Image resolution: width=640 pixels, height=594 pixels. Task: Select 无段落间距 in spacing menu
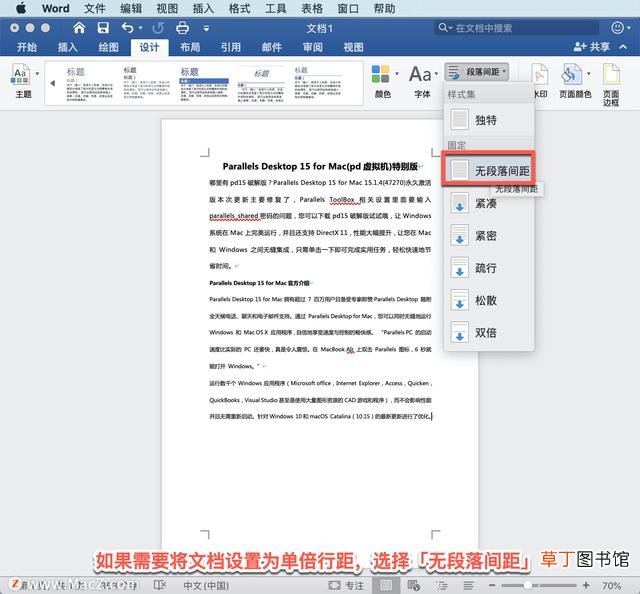489,170
